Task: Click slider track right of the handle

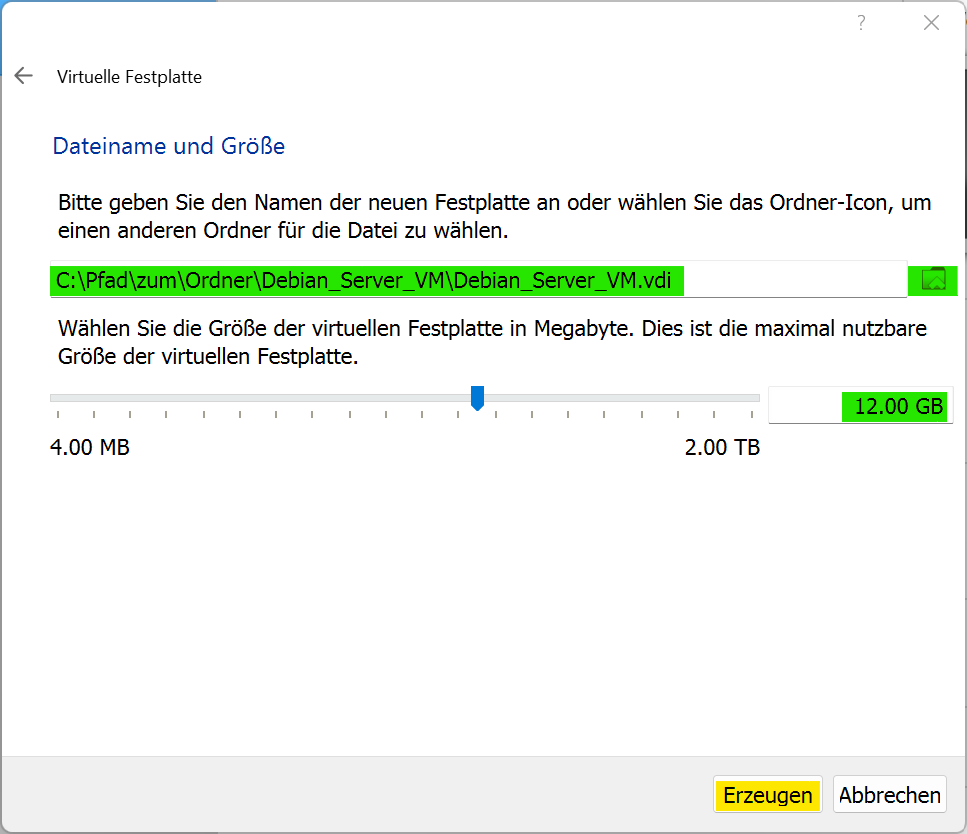Action: coord(622,398)
